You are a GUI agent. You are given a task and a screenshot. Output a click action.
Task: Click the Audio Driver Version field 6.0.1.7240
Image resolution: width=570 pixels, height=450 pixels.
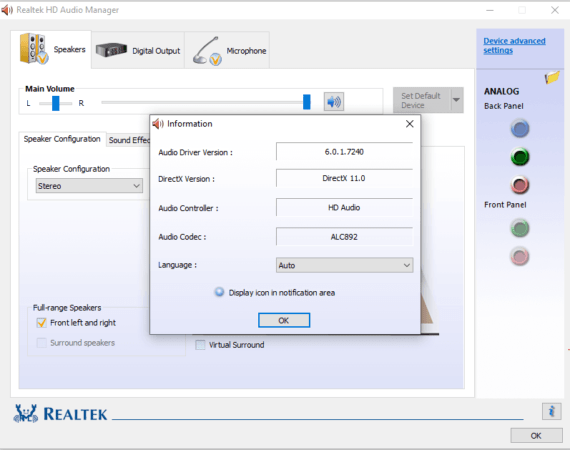344,152
